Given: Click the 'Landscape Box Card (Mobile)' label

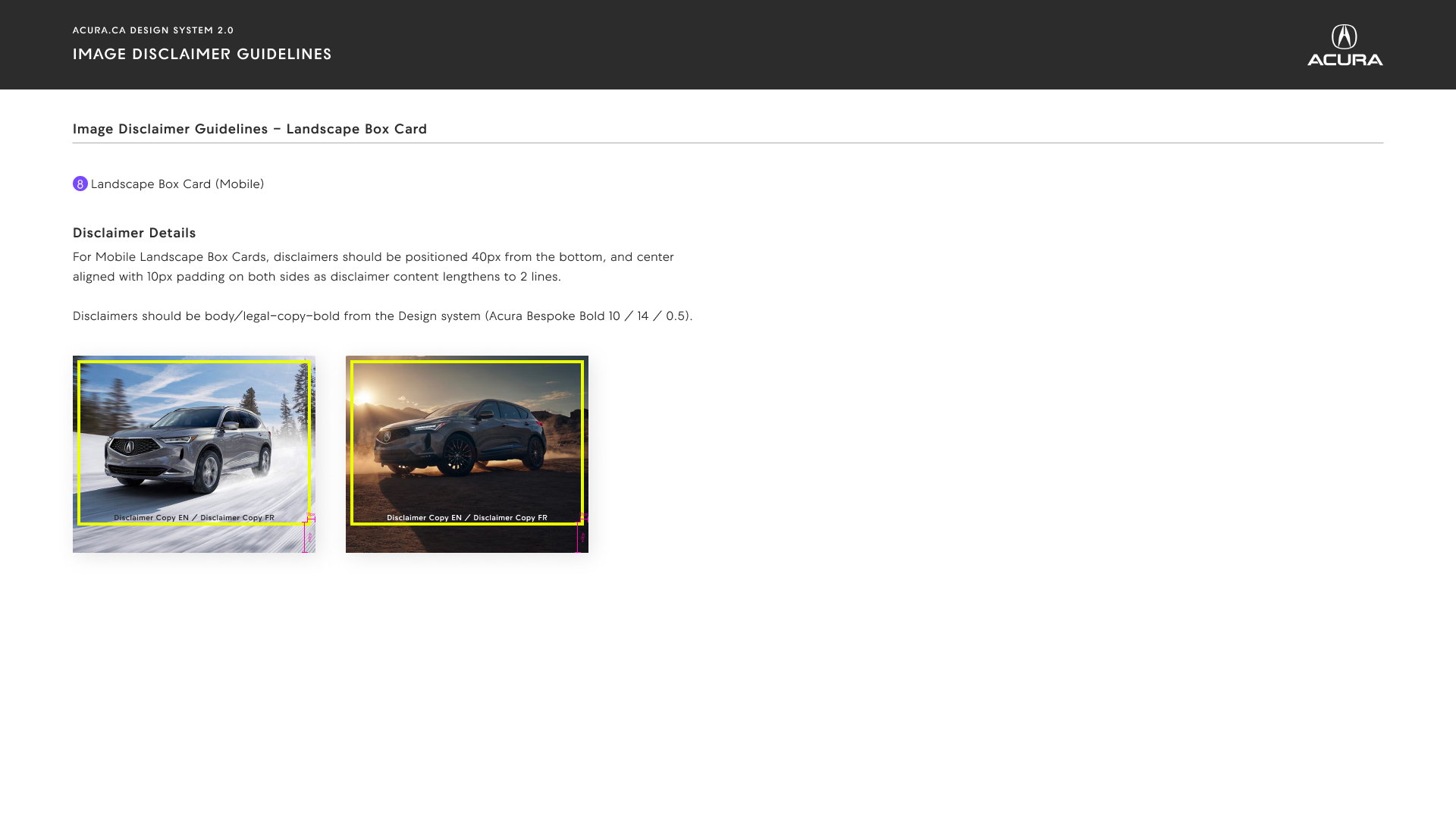Looking at the screenshot, I should point(177,184).
